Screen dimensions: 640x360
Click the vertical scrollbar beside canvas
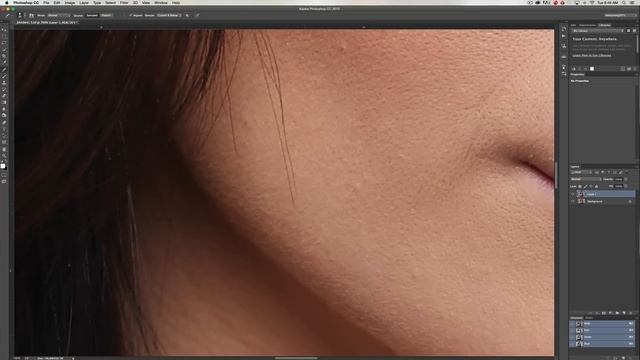(x=556, y=175)
